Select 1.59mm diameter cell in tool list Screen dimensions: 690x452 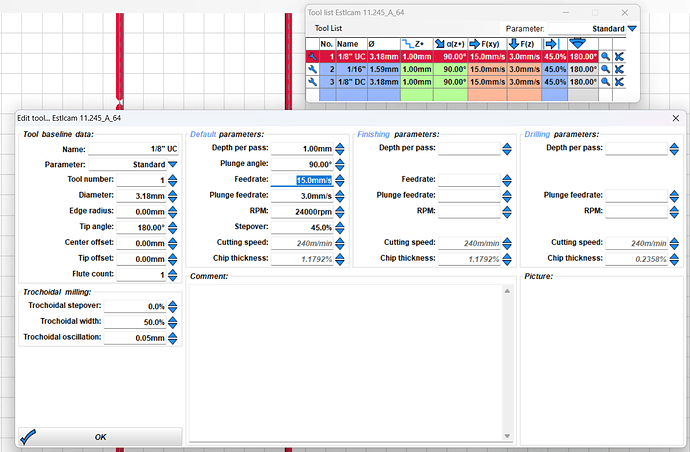[x=383, y=69]
